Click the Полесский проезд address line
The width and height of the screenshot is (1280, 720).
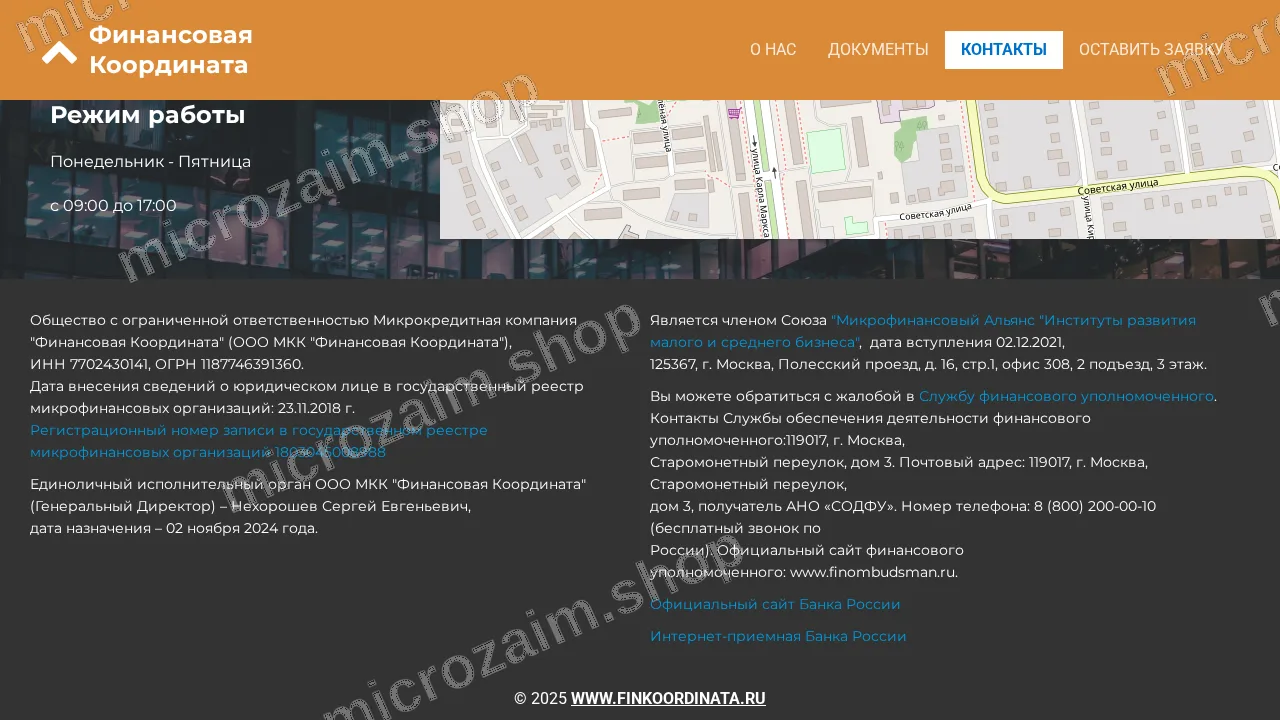(928, 364)
